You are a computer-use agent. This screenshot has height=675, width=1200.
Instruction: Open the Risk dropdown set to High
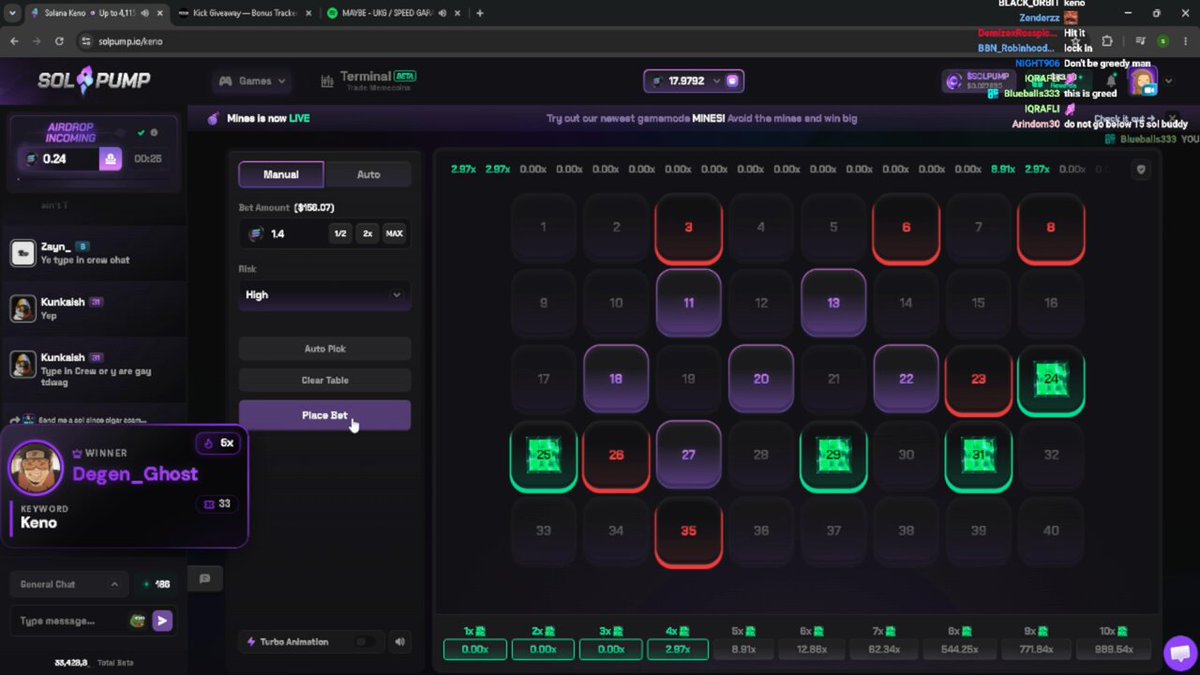[324, 295]
